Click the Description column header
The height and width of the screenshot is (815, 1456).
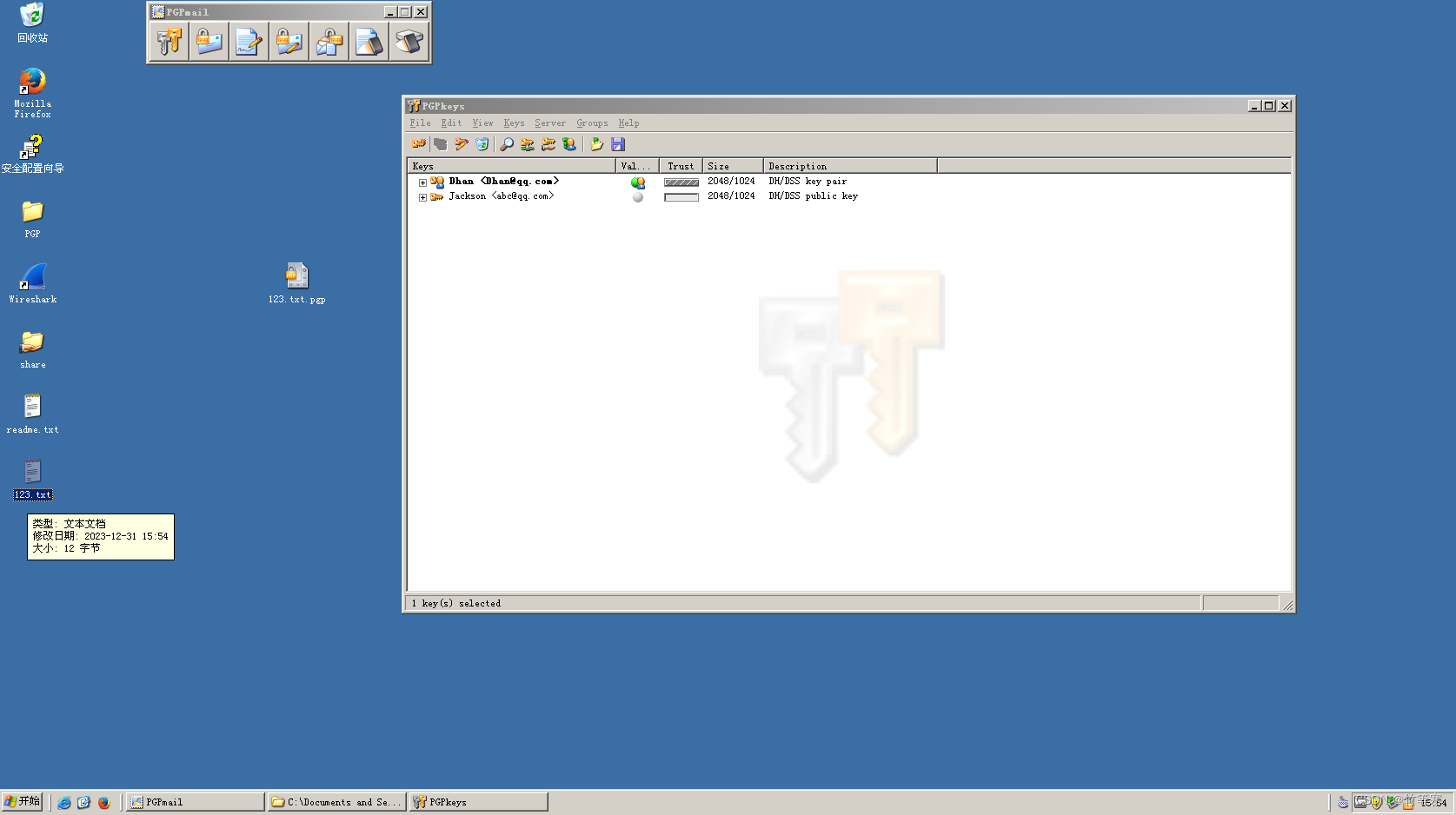pos(850,166)
